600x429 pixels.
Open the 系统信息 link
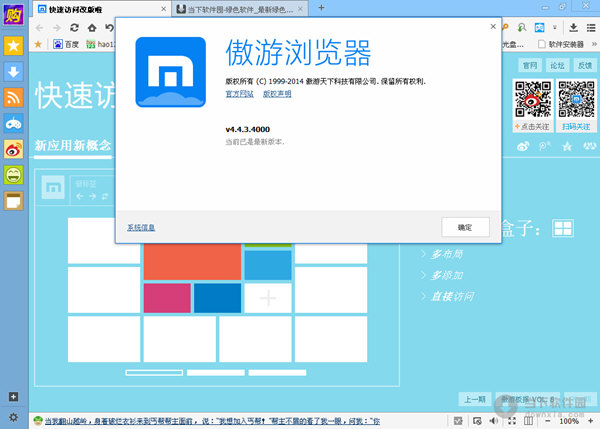coord(141,228)
